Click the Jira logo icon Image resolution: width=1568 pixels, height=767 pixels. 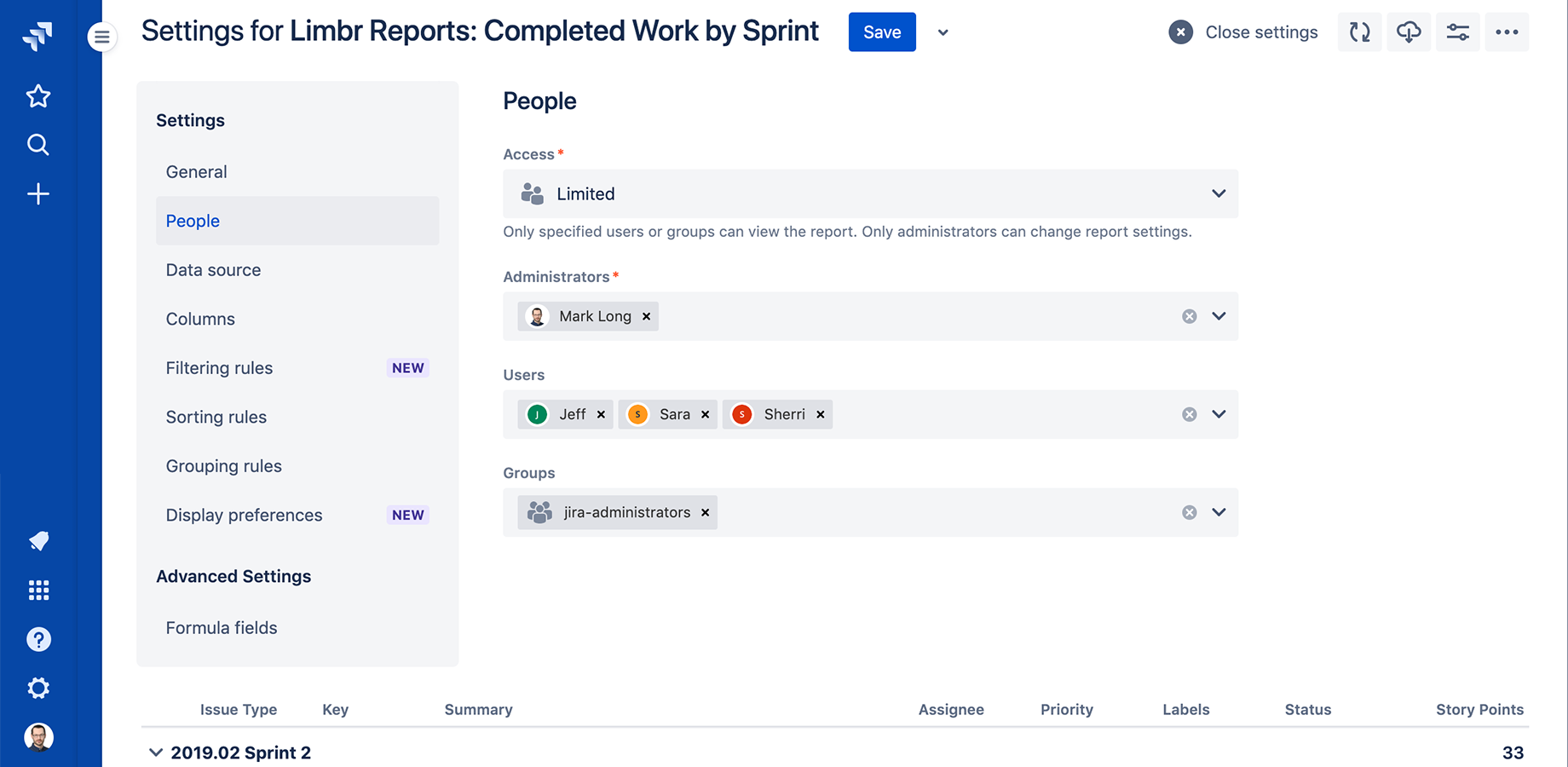pyautogui.click(x=37, y=36)
